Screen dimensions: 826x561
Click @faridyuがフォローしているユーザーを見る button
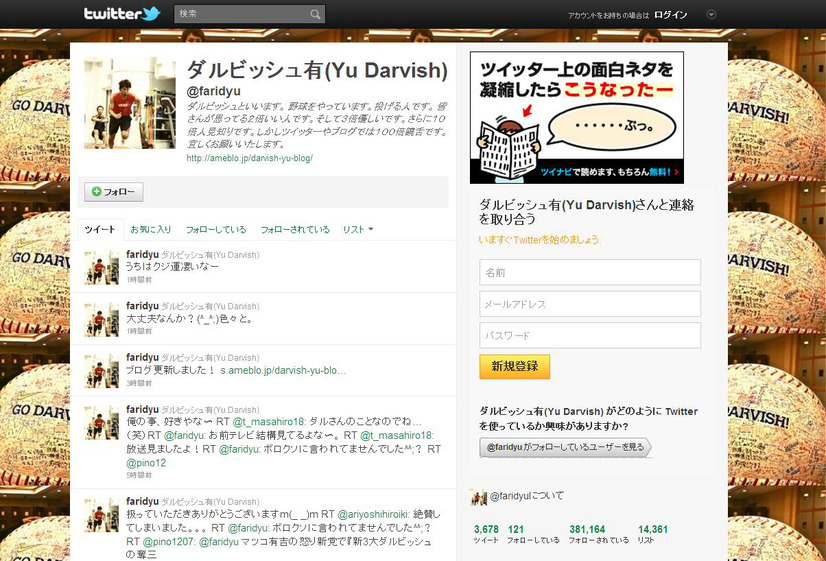[565, 447]
